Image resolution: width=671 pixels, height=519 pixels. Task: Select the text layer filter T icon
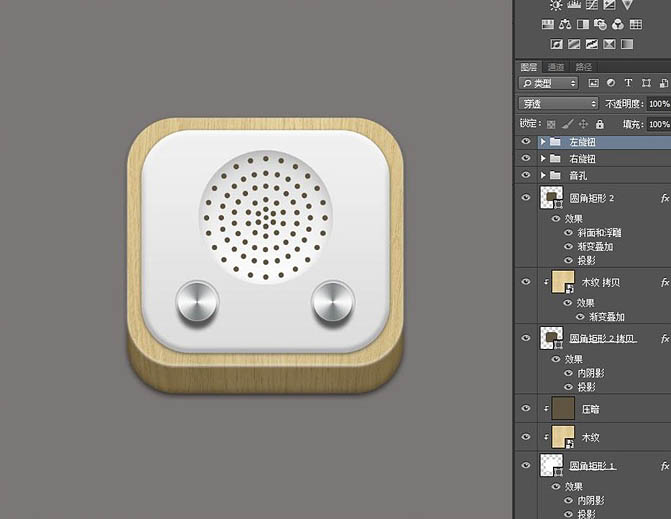[x=628, y=83]
